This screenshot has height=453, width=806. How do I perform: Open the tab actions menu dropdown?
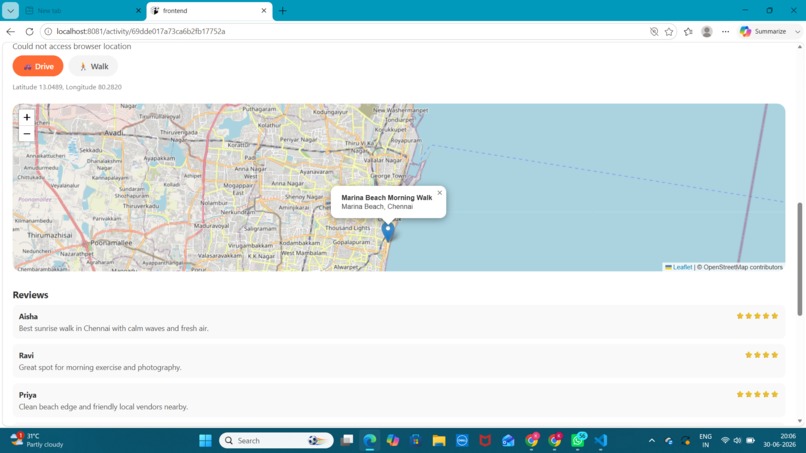click(10, 10)
